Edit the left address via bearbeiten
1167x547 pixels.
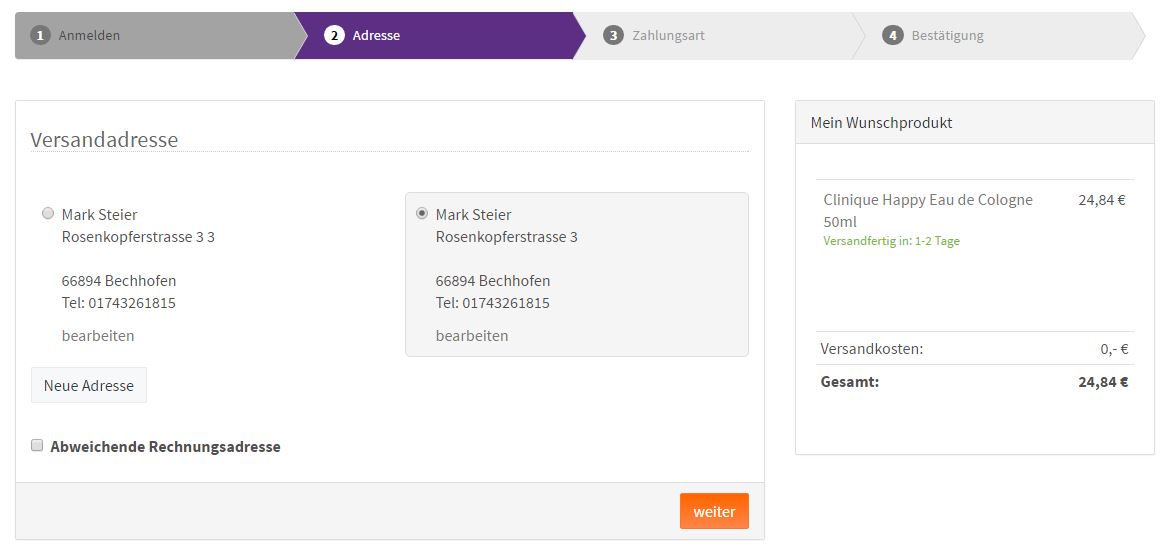point(98,336)
